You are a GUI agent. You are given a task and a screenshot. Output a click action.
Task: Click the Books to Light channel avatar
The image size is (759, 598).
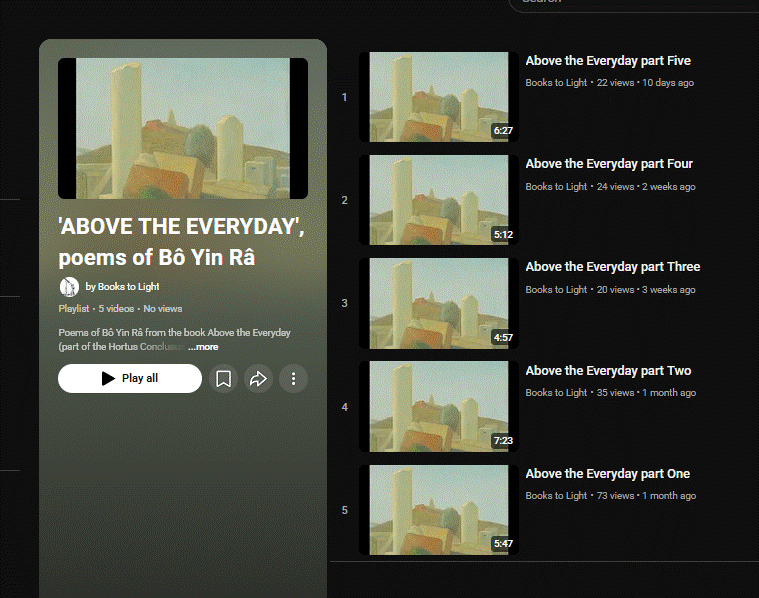[69, 287]
